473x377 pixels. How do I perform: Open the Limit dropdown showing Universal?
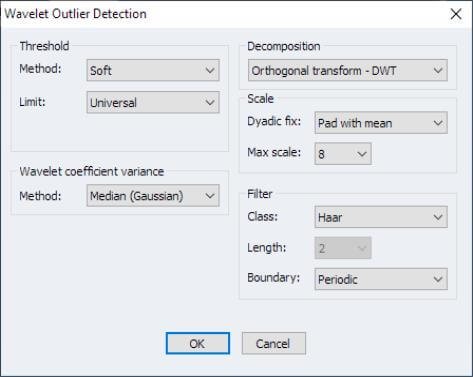(x=153, y=102)
